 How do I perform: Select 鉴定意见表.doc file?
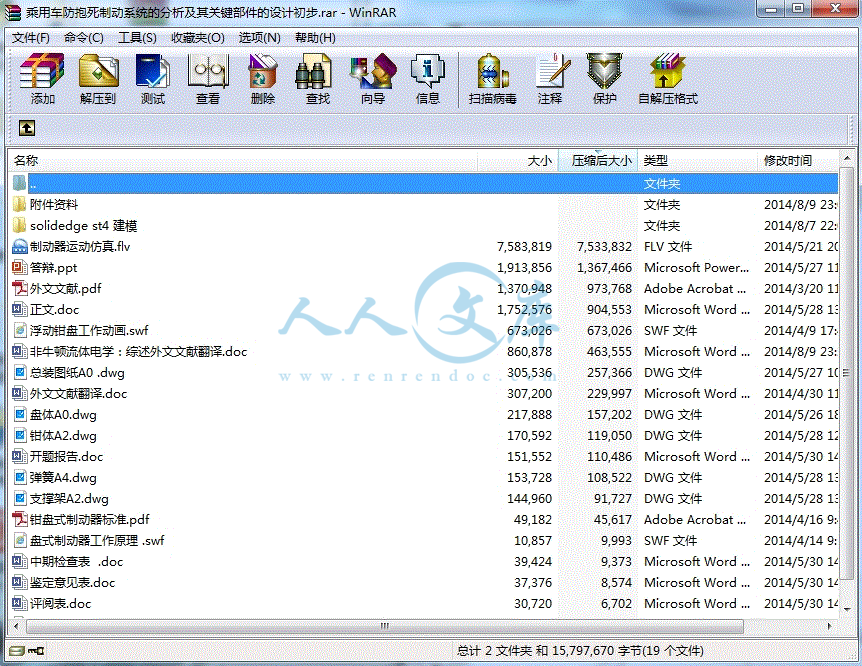pyautogui.click(x=72, y=582)
